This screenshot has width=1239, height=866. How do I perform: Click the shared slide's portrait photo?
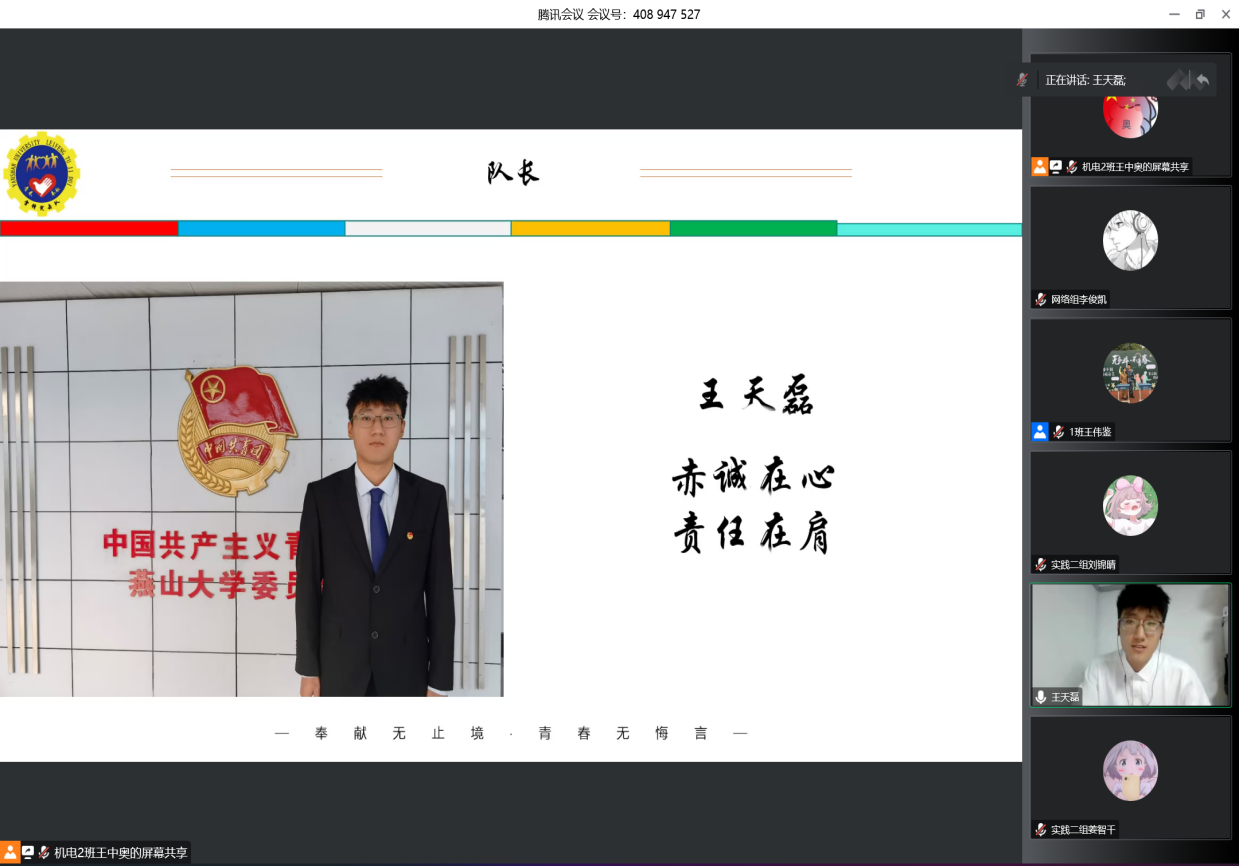[x=251, y=489]
